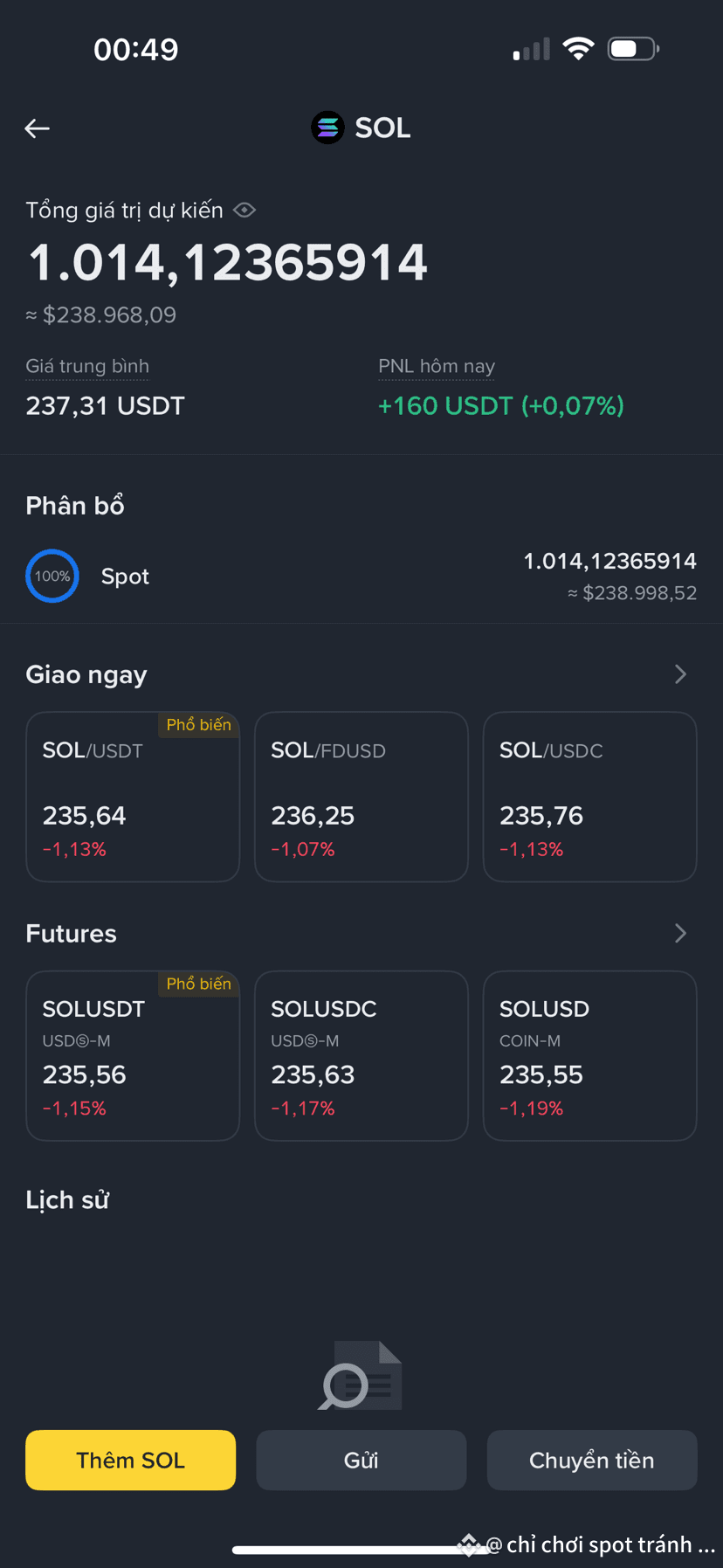Tap the empty history document icon
723x1568 pixels.
pos(361,1375)
